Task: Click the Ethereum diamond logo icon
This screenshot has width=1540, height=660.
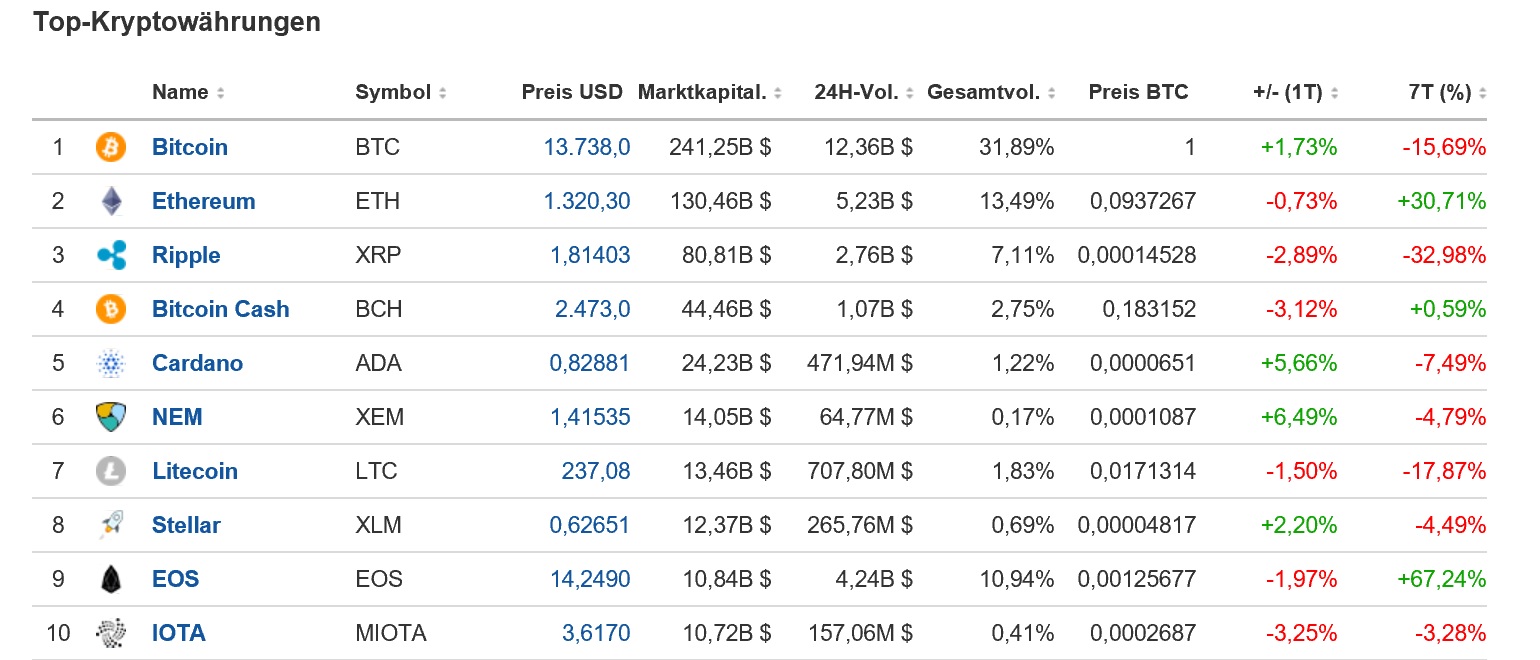Action: (x=111, y=202)
